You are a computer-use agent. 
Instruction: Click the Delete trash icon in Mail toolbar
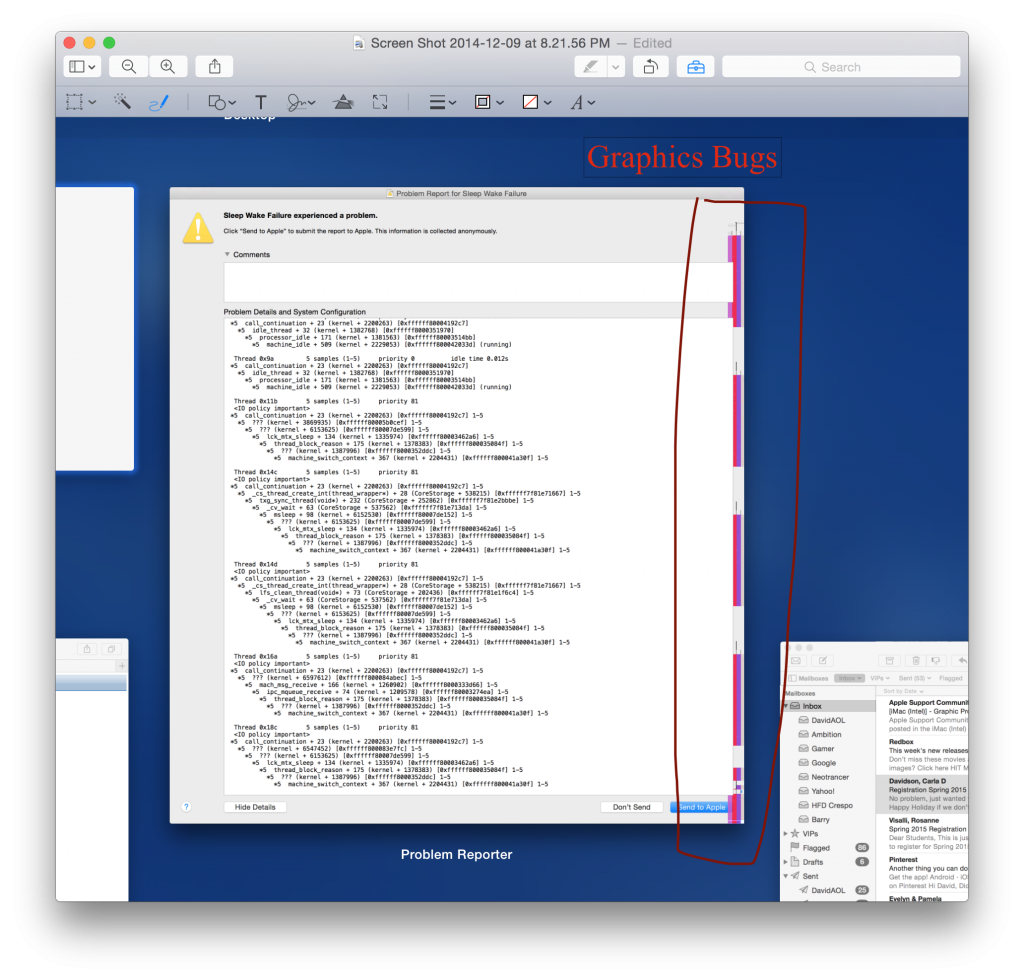[x=916, y=661]
